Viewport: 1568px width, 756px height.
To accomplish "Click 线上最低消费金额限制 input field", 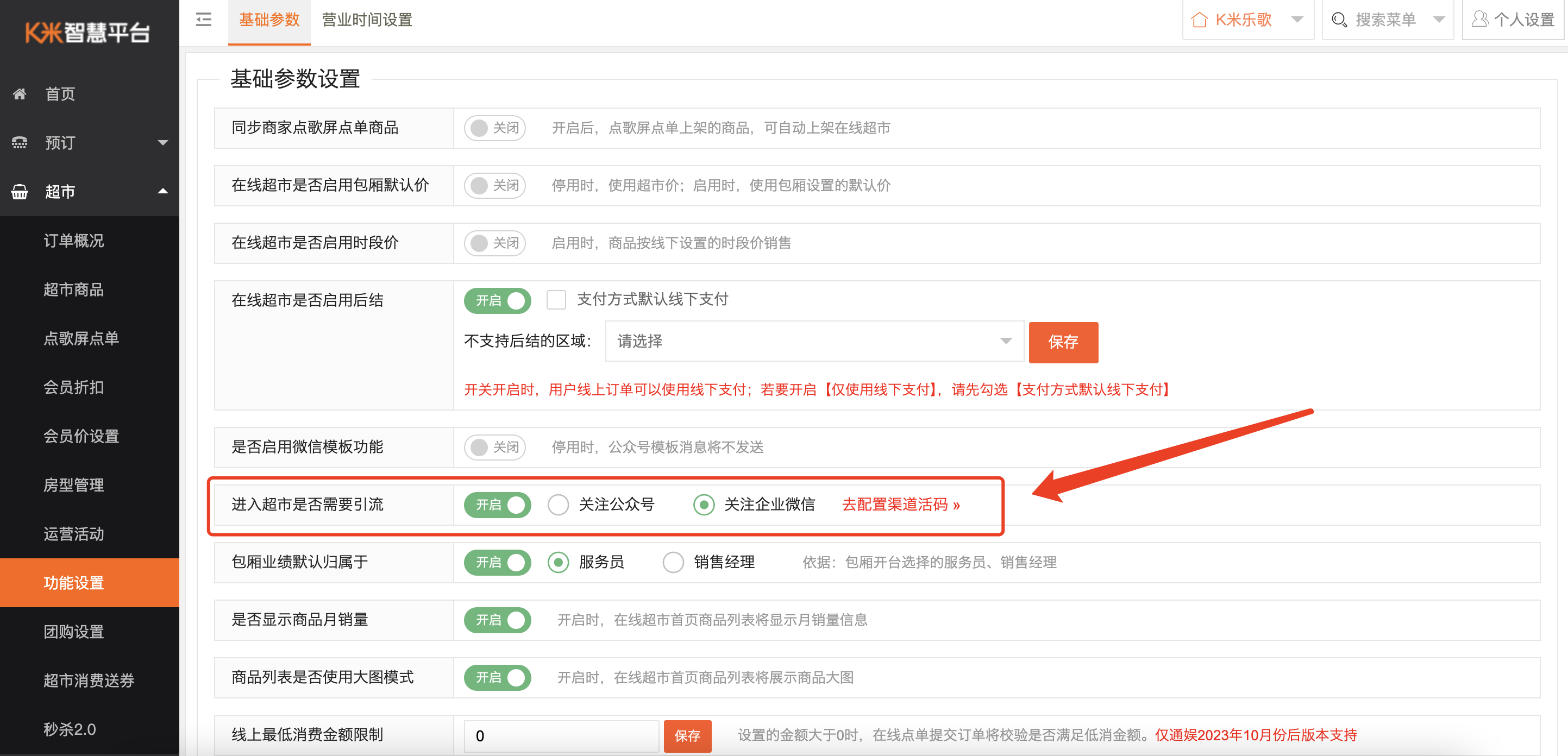I will pos(561,736).
